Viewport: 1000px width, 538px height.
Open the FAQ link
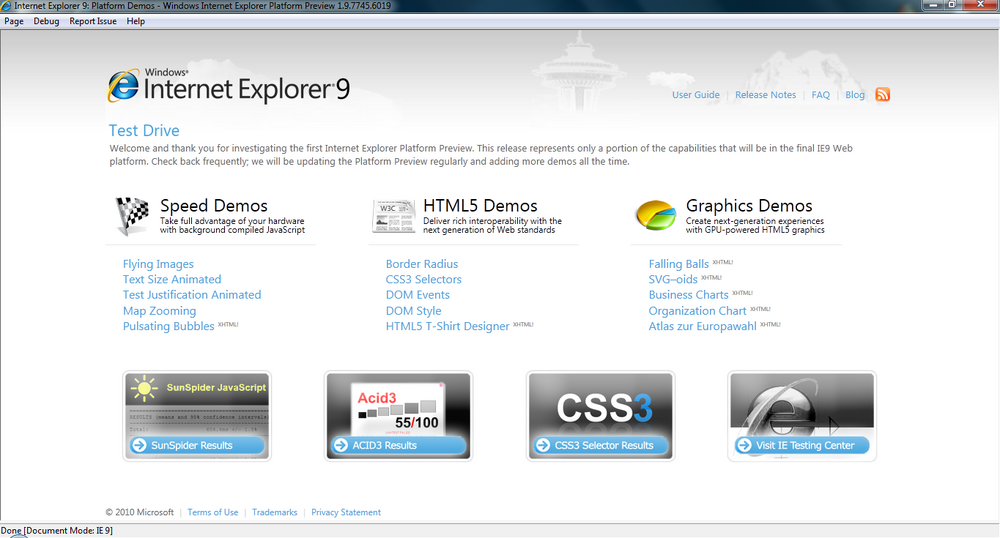coord(821,94)
